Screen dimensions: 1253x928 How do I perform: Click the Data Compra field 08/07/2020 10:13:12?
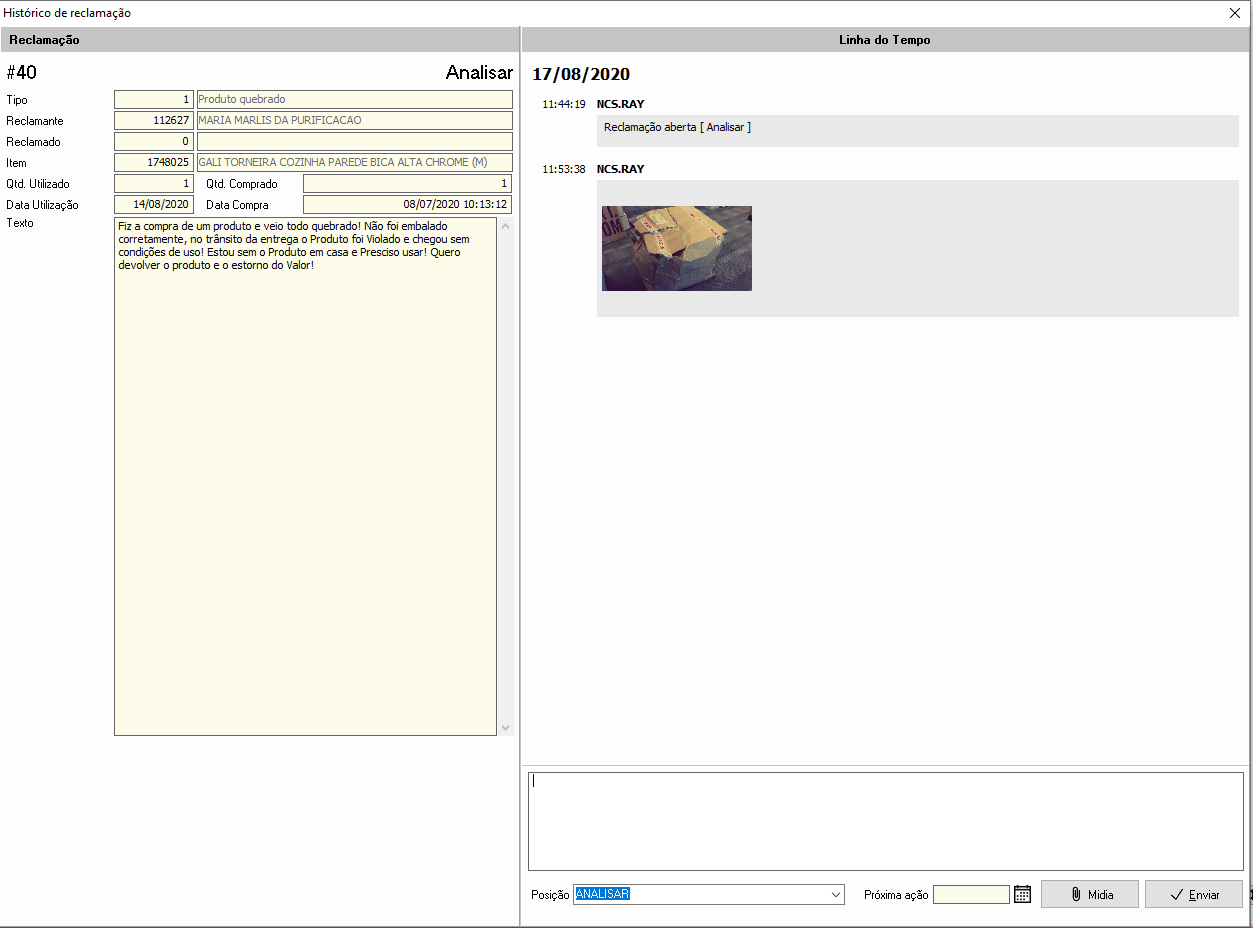point(408,205)
